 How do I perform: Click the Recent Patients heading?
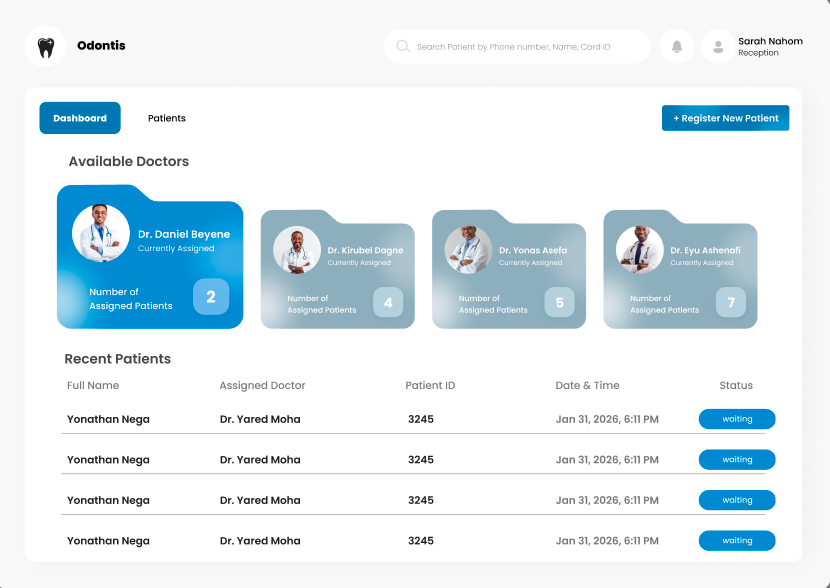pyautogui.click(x=118, y=359)
